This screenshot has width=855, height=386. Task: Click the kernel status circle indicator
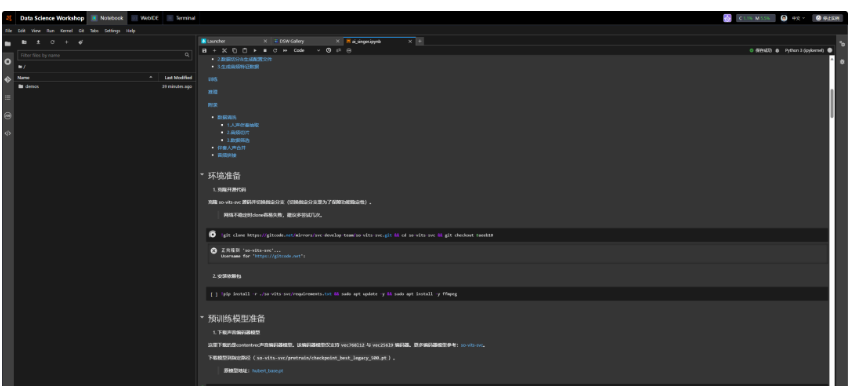[830, 50]
